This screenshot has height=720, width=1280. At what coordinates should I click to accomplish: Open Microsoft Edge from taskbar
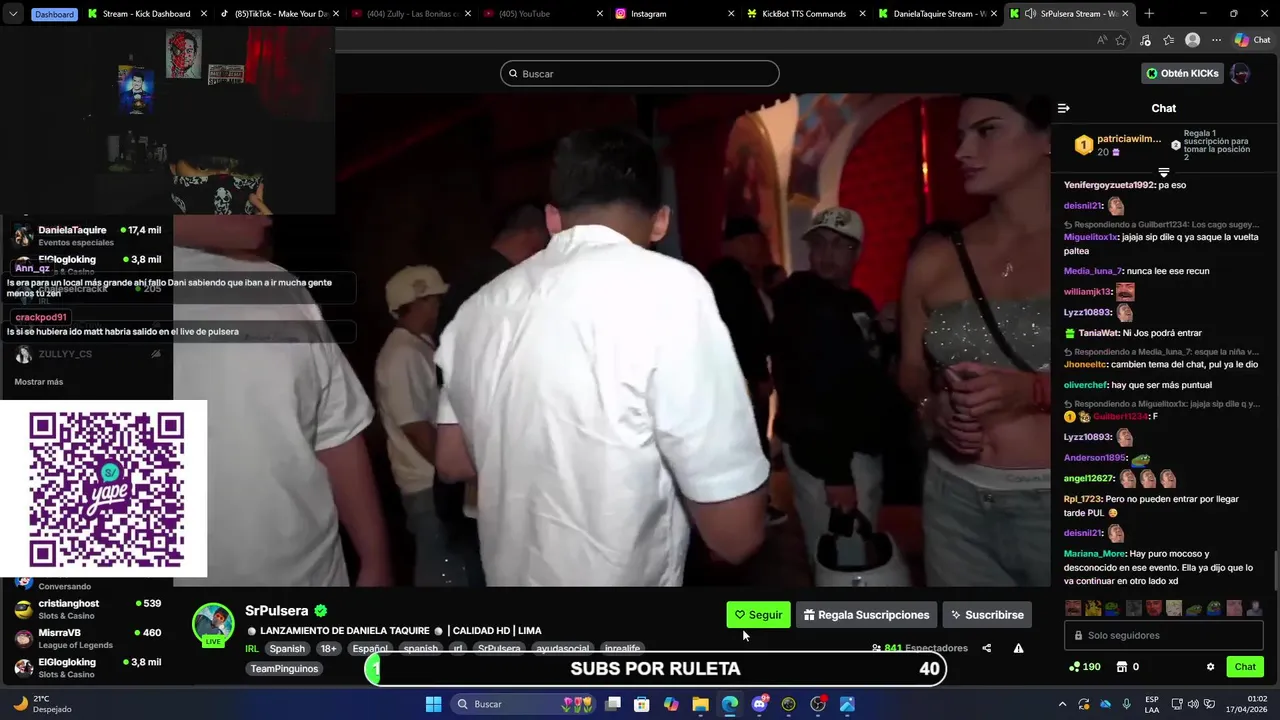pos(730,704)
